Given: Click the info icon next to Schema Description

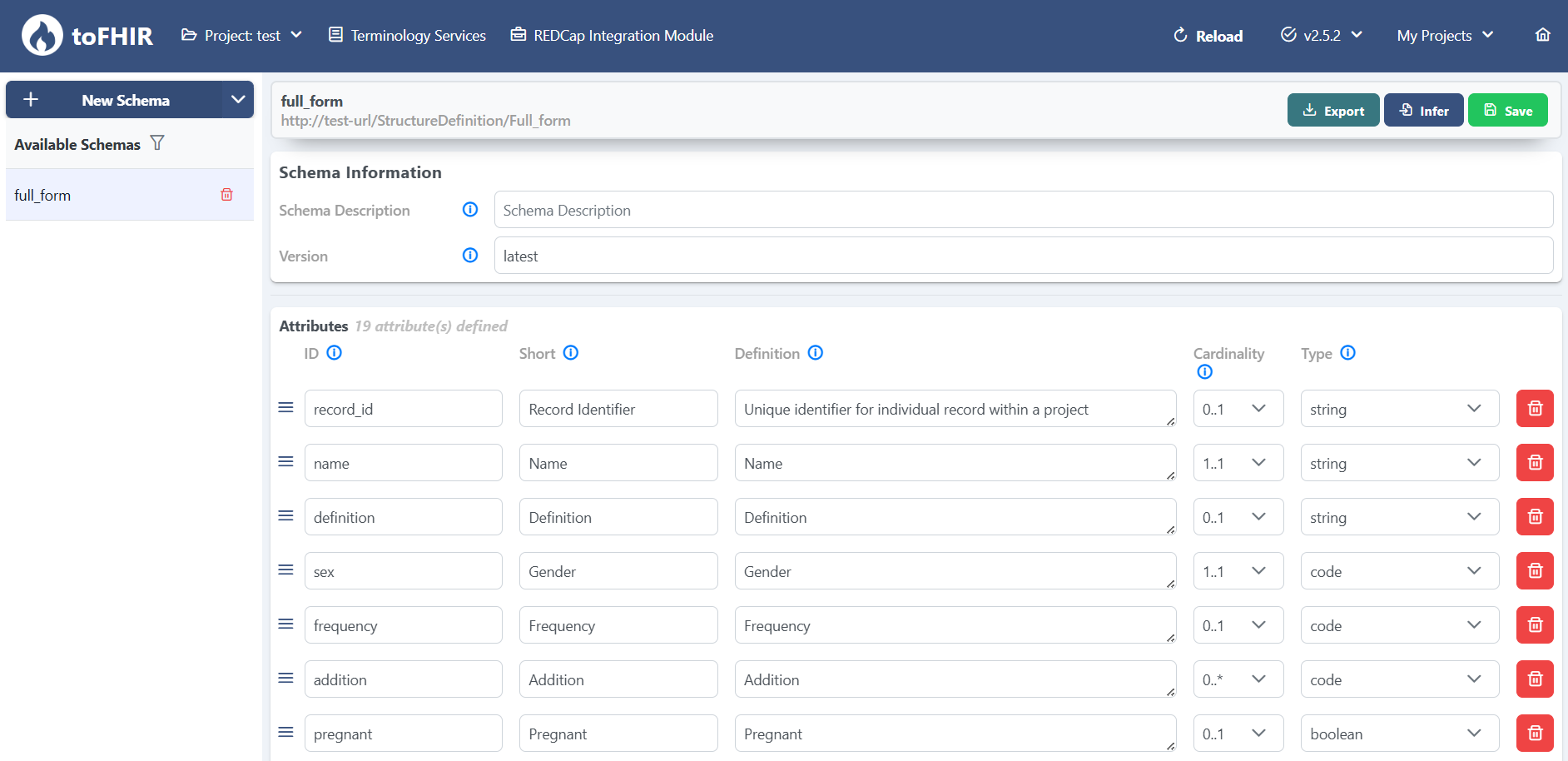Looking at the screenshot, I should pos(470,210).
